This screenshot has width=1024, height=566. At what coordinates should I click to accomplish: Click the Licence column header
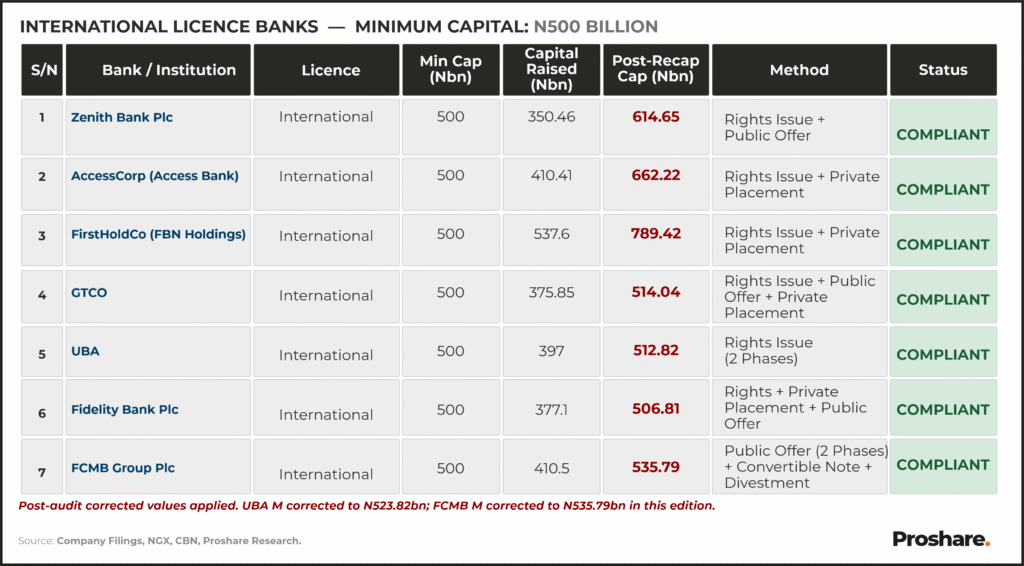pyautogui.click(x=330, y=70)
